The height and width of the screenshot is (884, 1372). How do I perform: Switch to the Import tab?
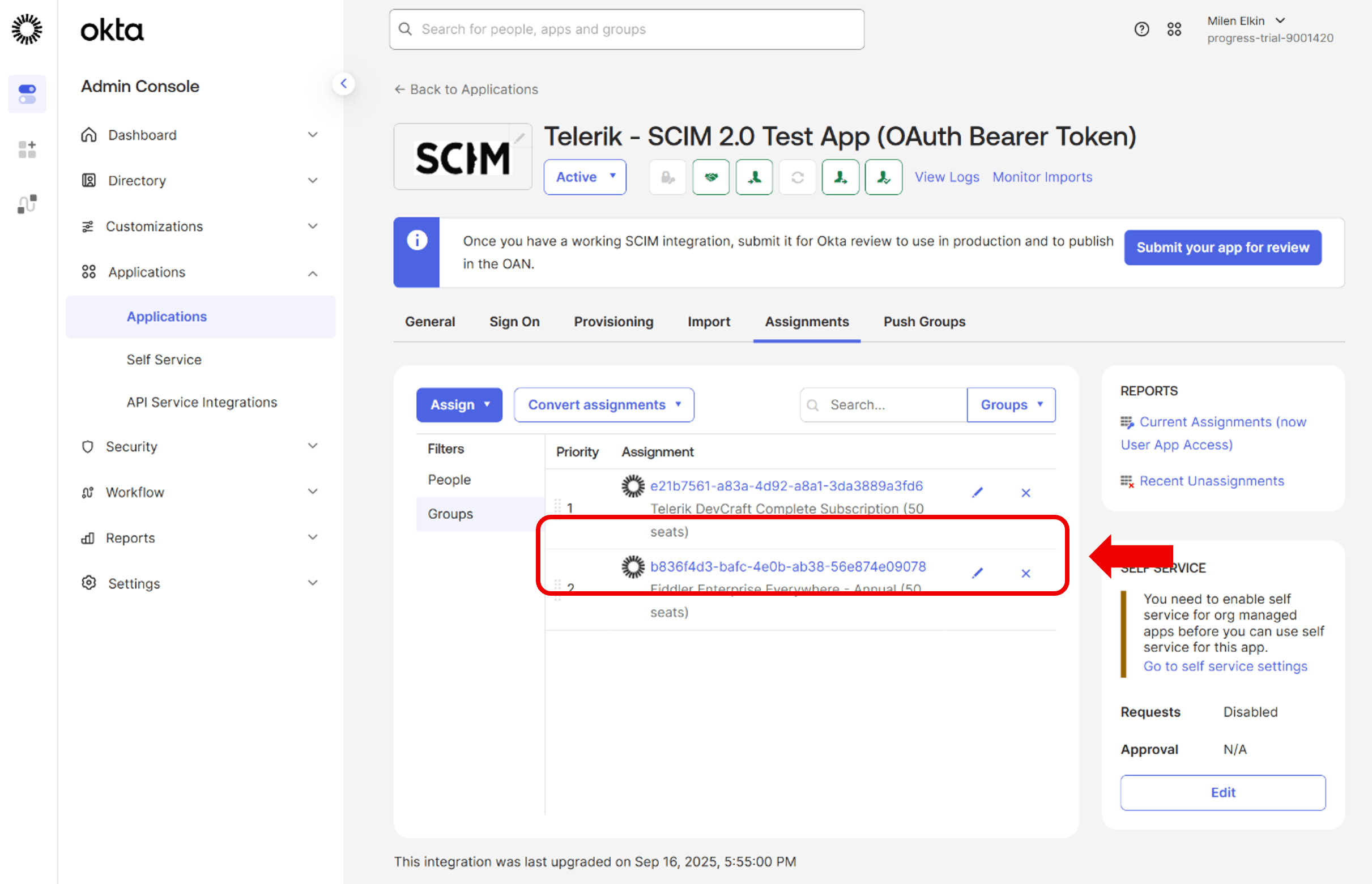[x=709, y=322]
